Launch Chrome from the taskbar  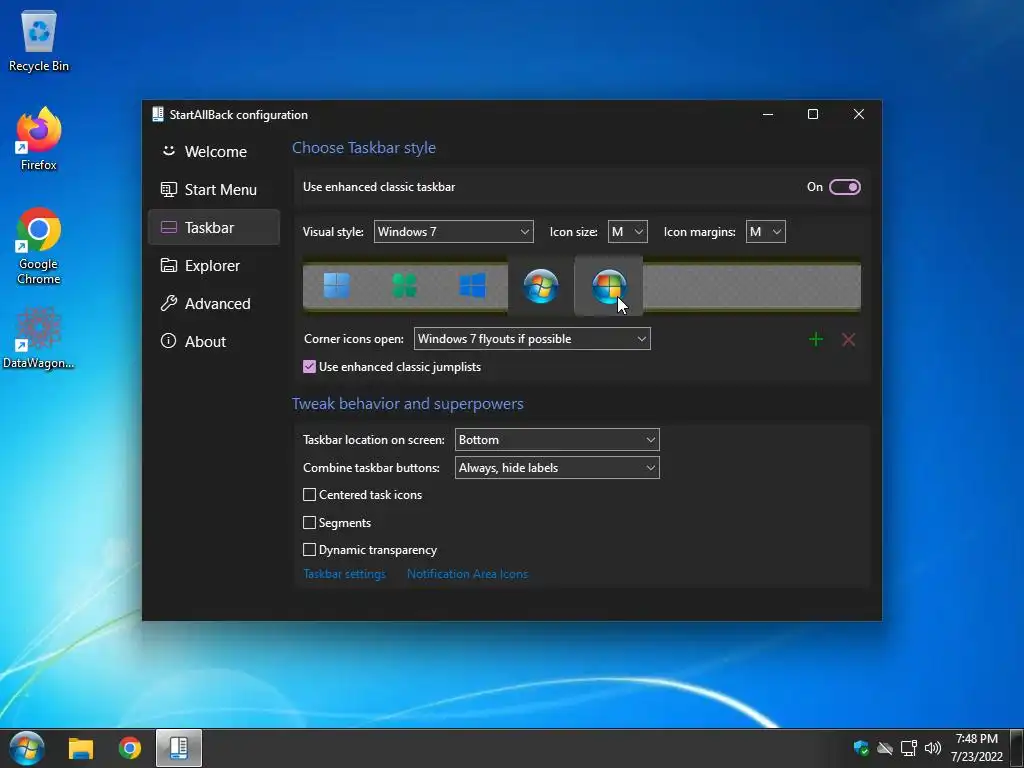129,748
